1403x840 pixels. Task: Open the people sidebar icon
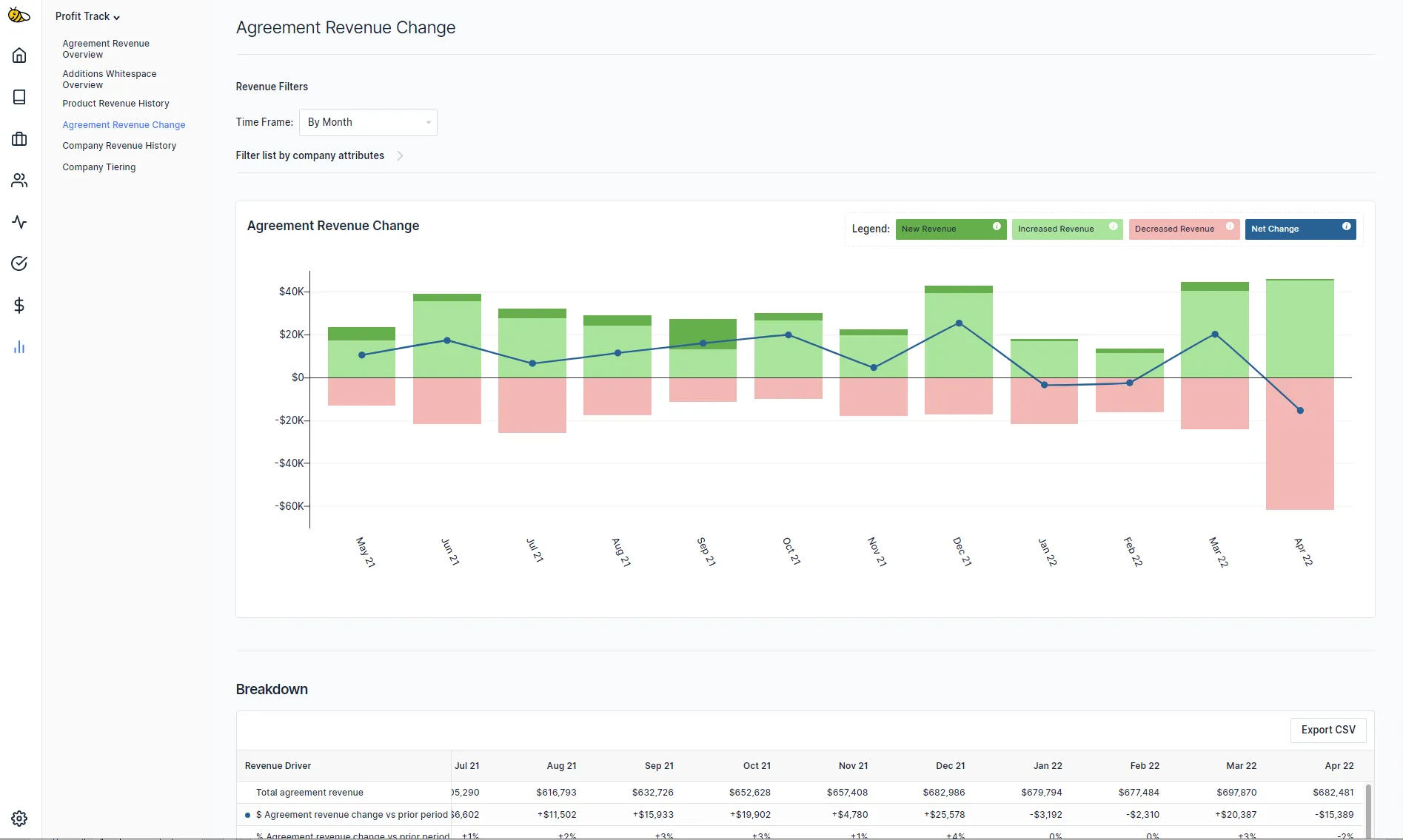pyautogui.click(x=19, y=181)
